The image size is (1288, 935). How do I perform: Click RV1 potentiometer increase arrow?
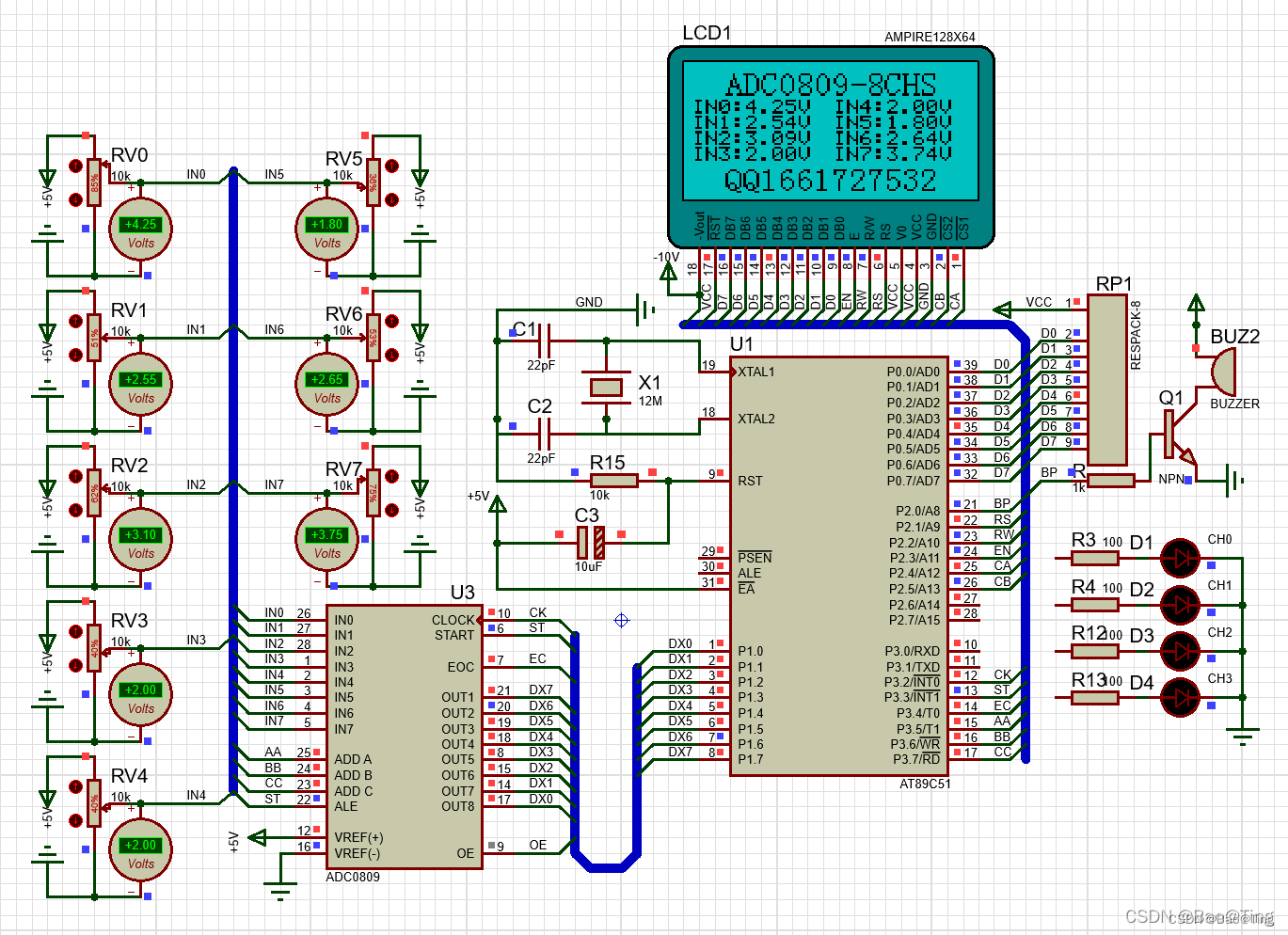point(75,321)
